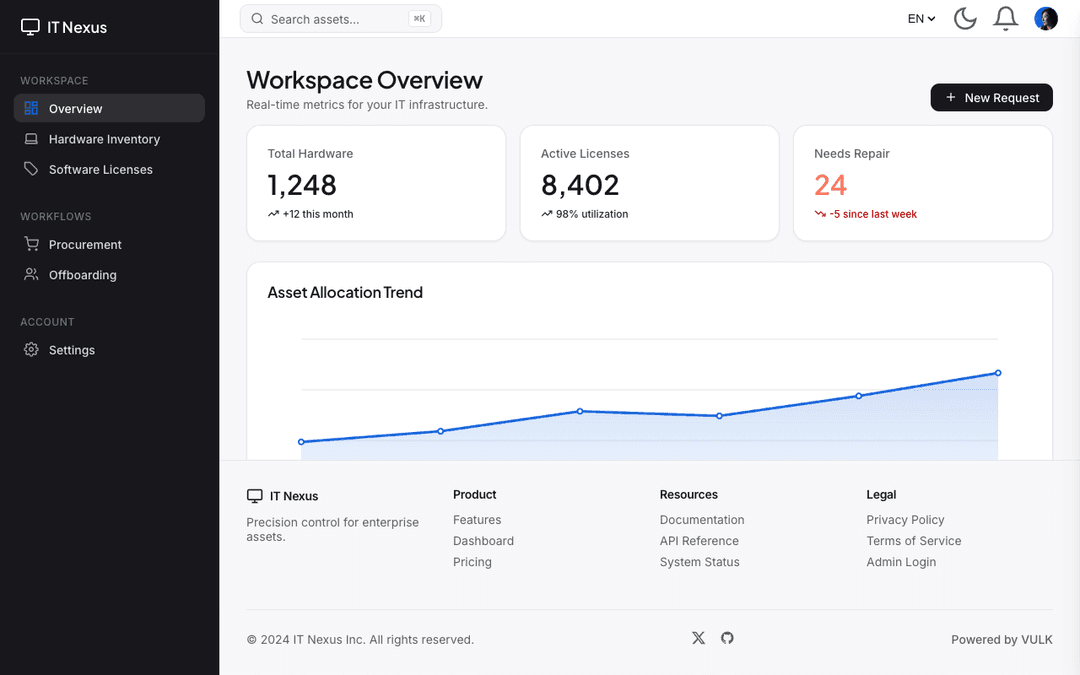Open notifications bell icon
This screenshot has height=675, width=1080.
pos(1006,19)
